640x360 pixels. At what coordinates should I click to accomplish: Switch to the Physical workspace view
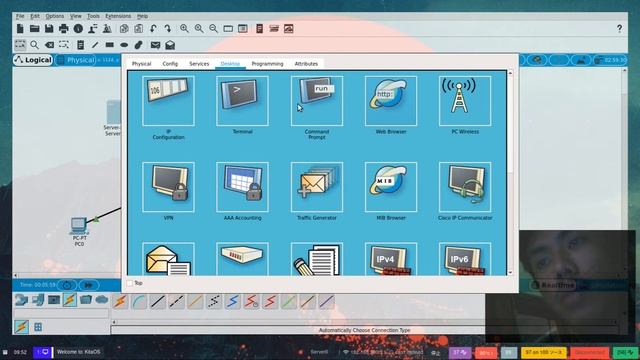click(76, 60)
